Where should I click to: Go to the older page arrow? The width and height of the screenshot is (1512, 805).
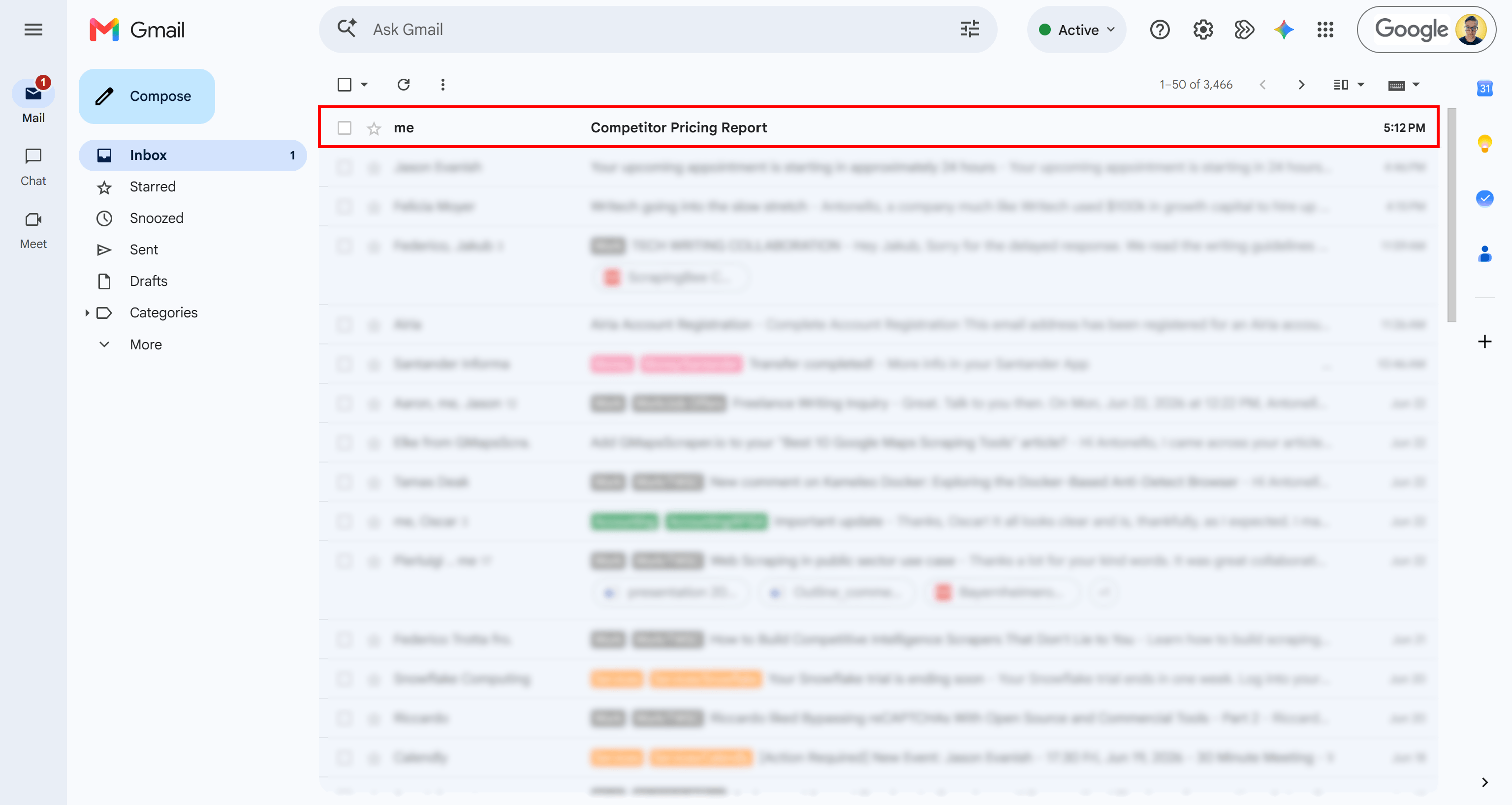coord(1301,85)
